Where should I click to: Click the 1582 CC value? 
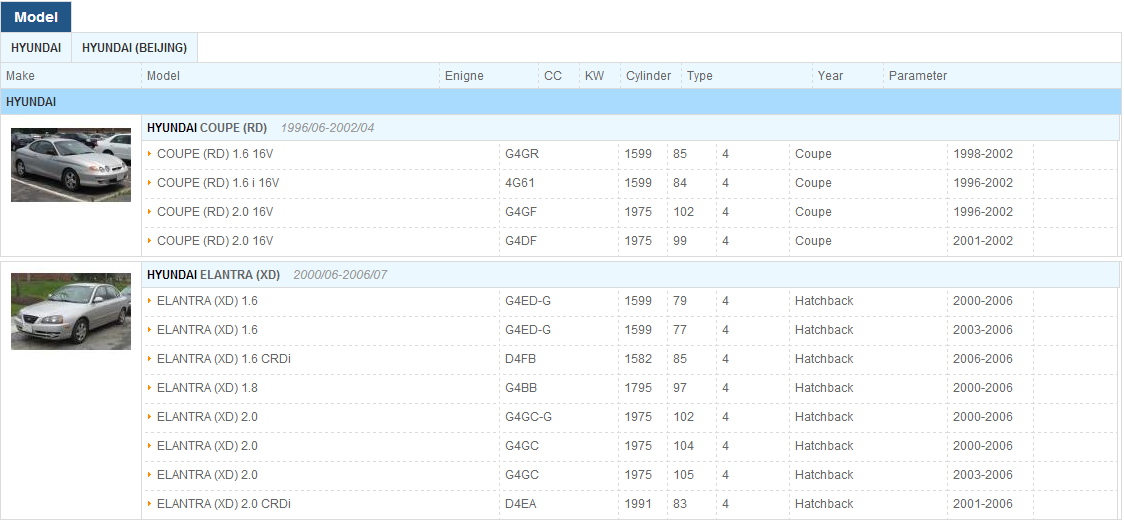click(x=638, y=360)
